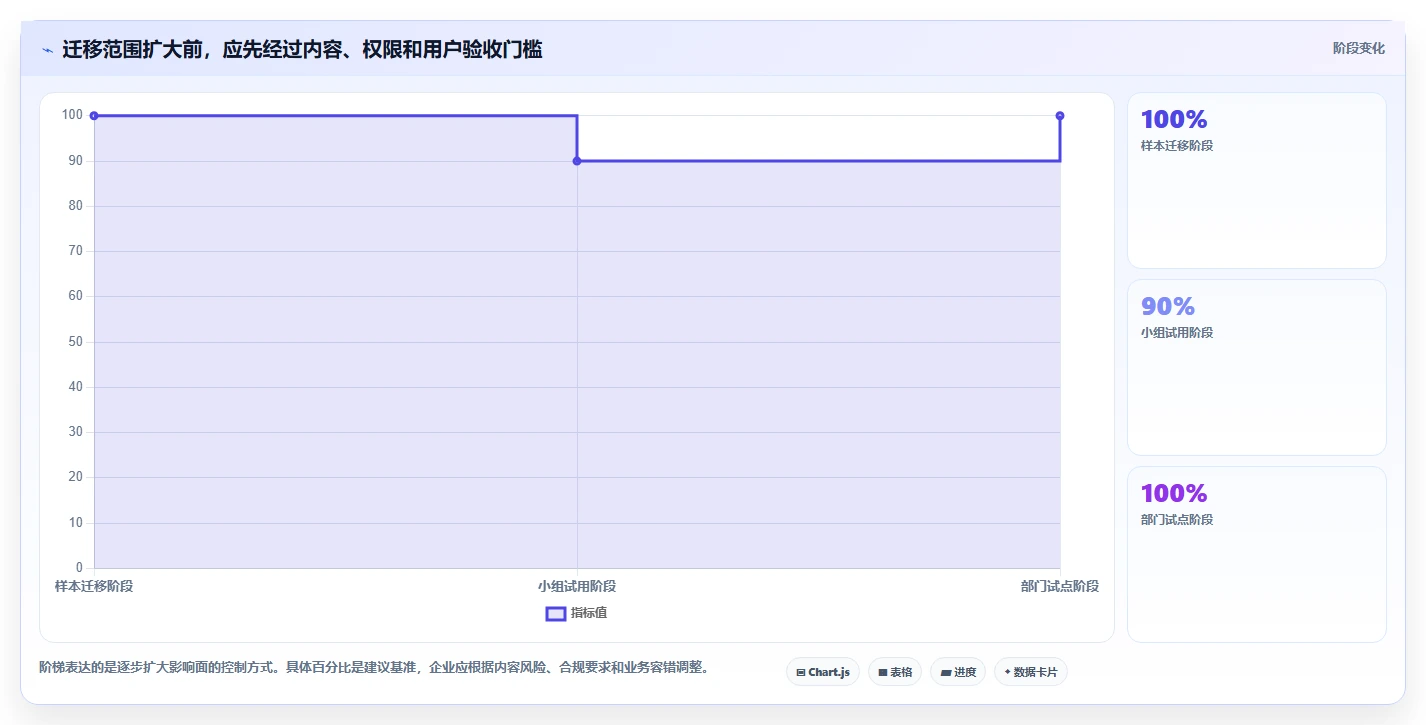Click the 阶段变化 label in the header
The width and height of the screenshot is (1426, 725).
[1359, 48]
